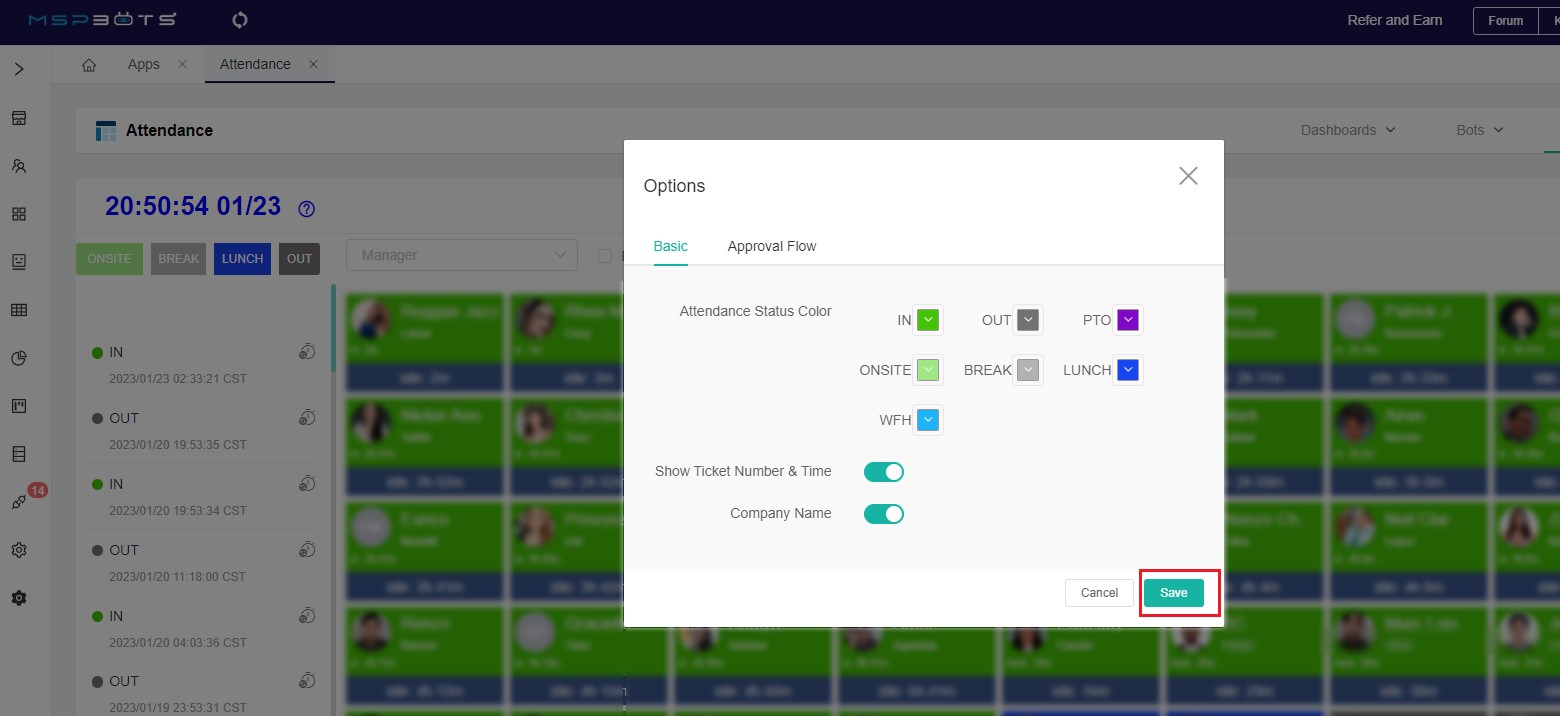Image resolution: width=1560 pixels, height=716 pixels.
Task: Switch to the Approval Flow tab
Action: click(771, 246)
